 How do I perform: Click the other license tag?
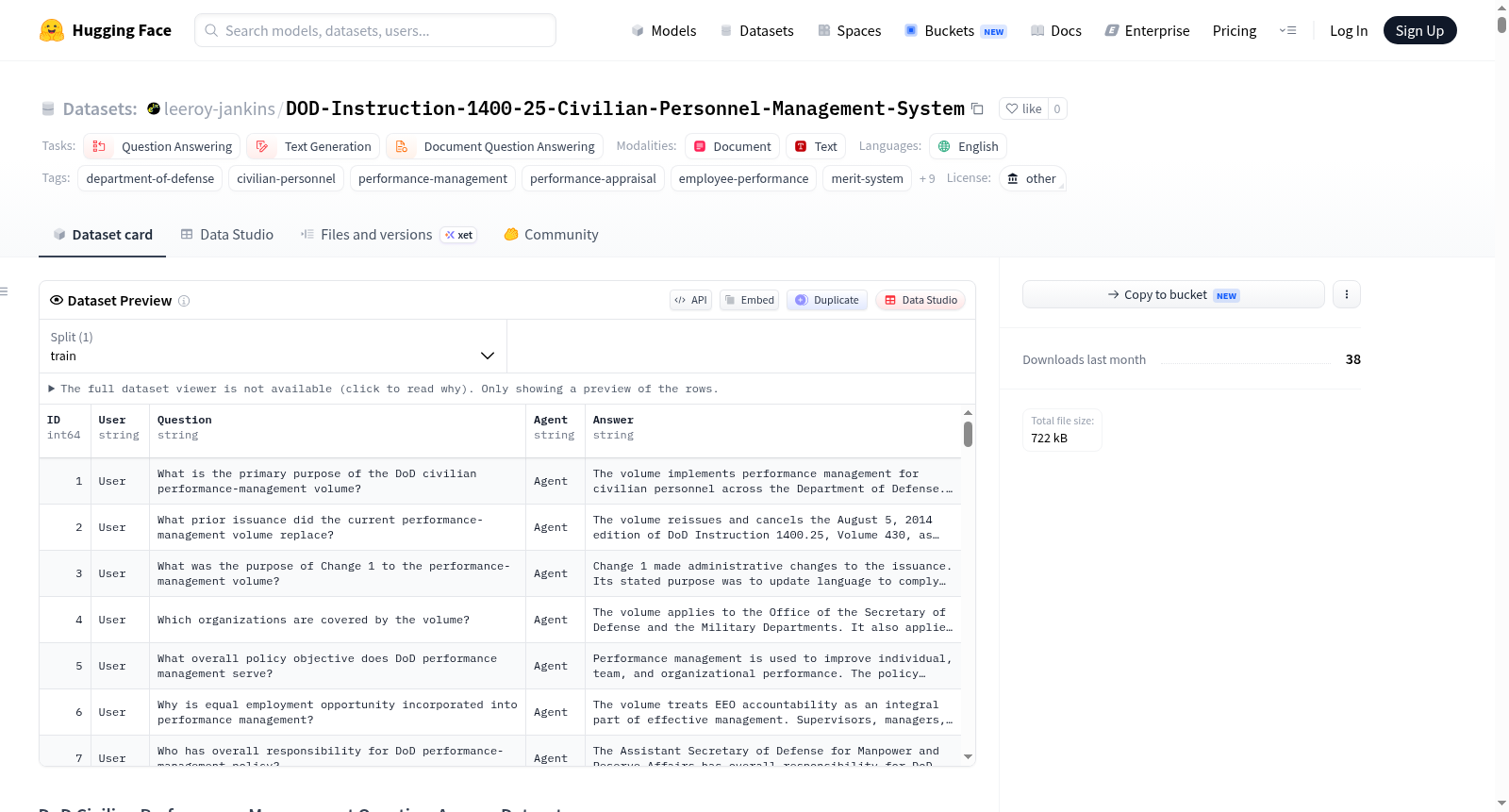[x=1032, y=178]
